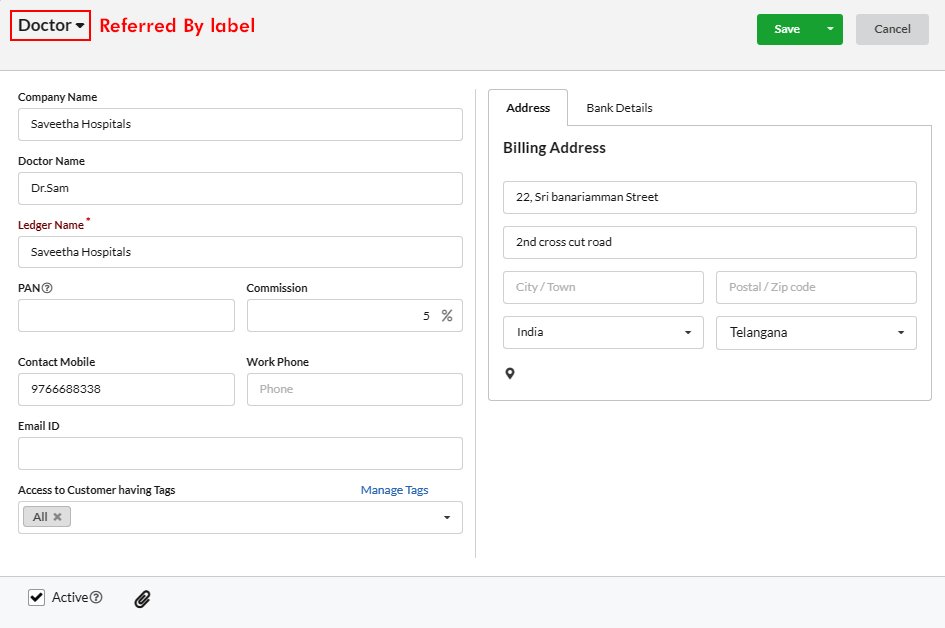945x628 pixels.
Task: Expand the Save button dropdown arrow
Action: tap(830, 29)
